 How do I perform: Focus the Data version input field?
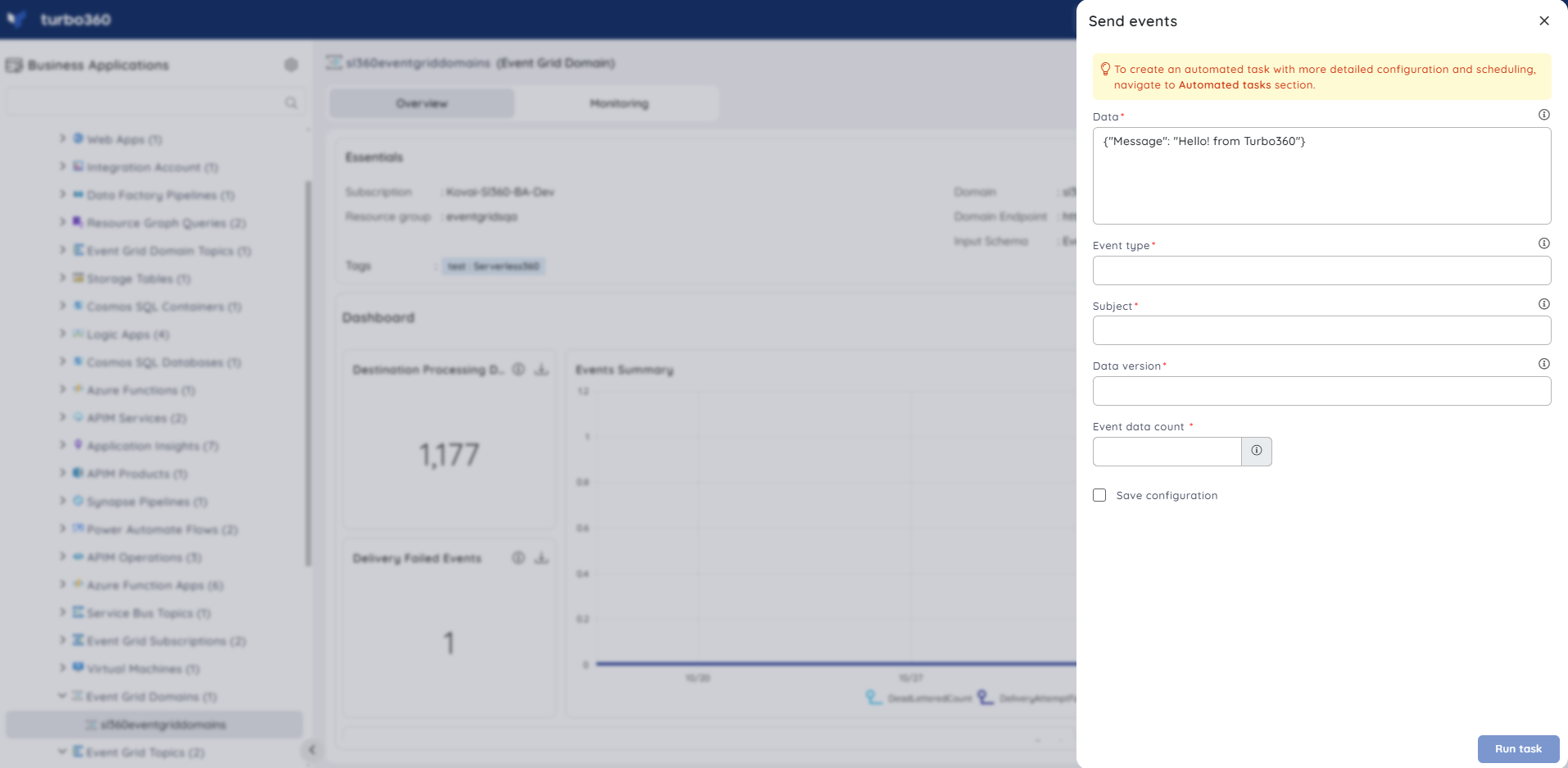point(1321,391)
